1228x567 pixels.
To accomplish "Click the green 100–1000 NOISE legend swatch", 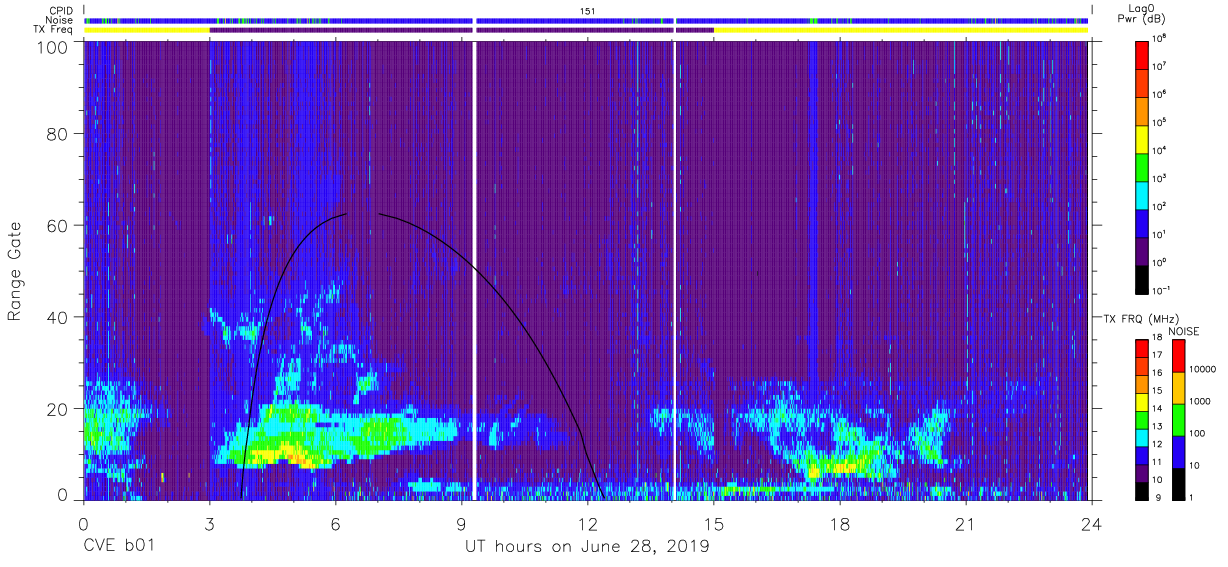I will [x=1178, y=418].
